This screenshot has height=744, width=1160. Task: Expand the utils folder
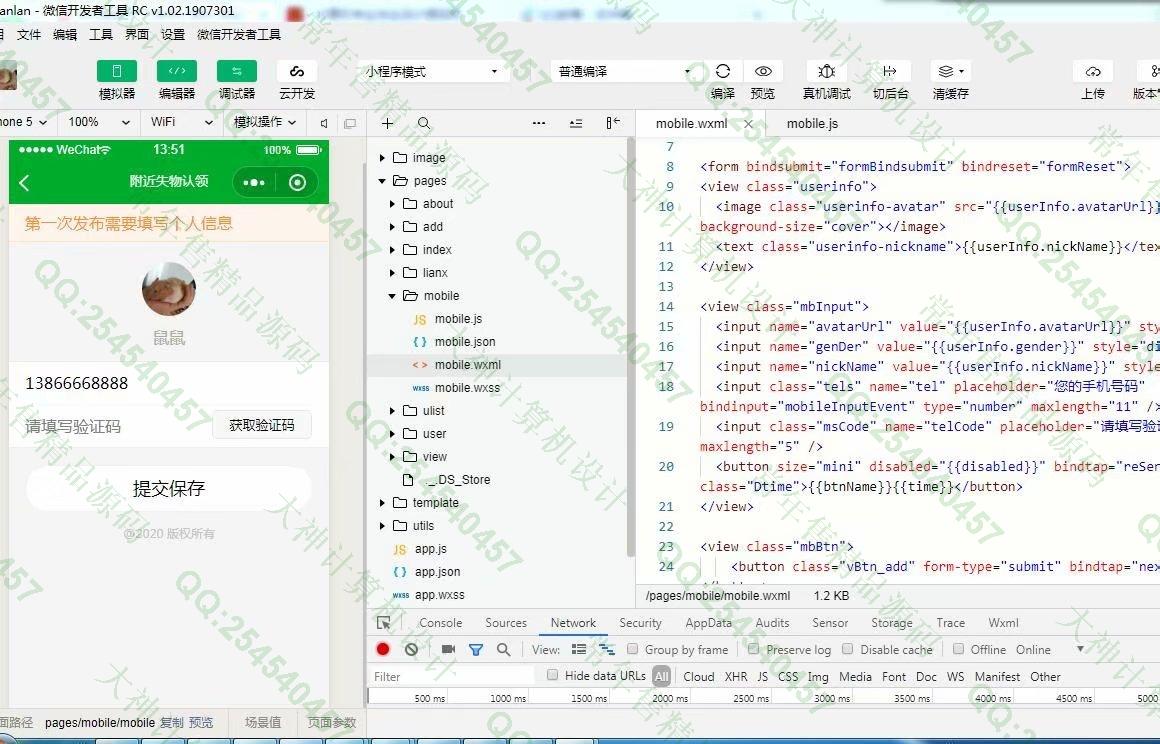pos(382,526)
